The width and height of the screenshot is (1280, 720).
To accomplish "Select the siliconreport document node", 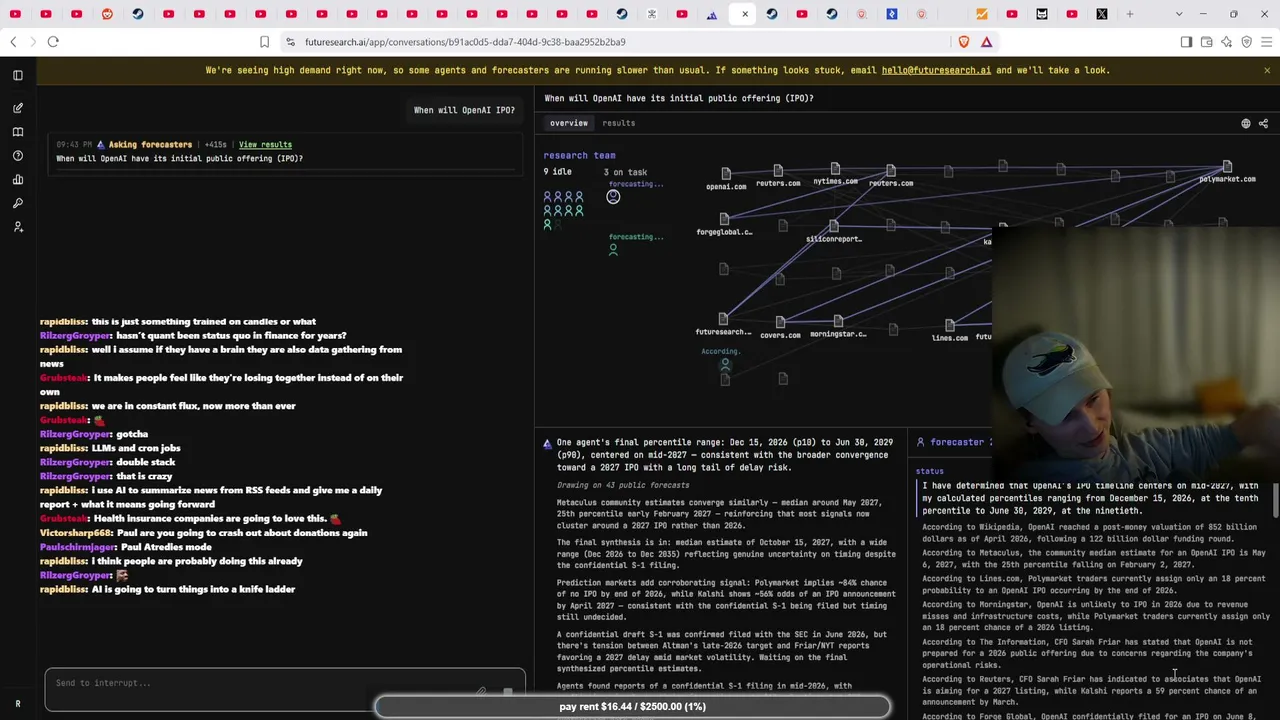I will pyautogui.click(x=834, y=227).
